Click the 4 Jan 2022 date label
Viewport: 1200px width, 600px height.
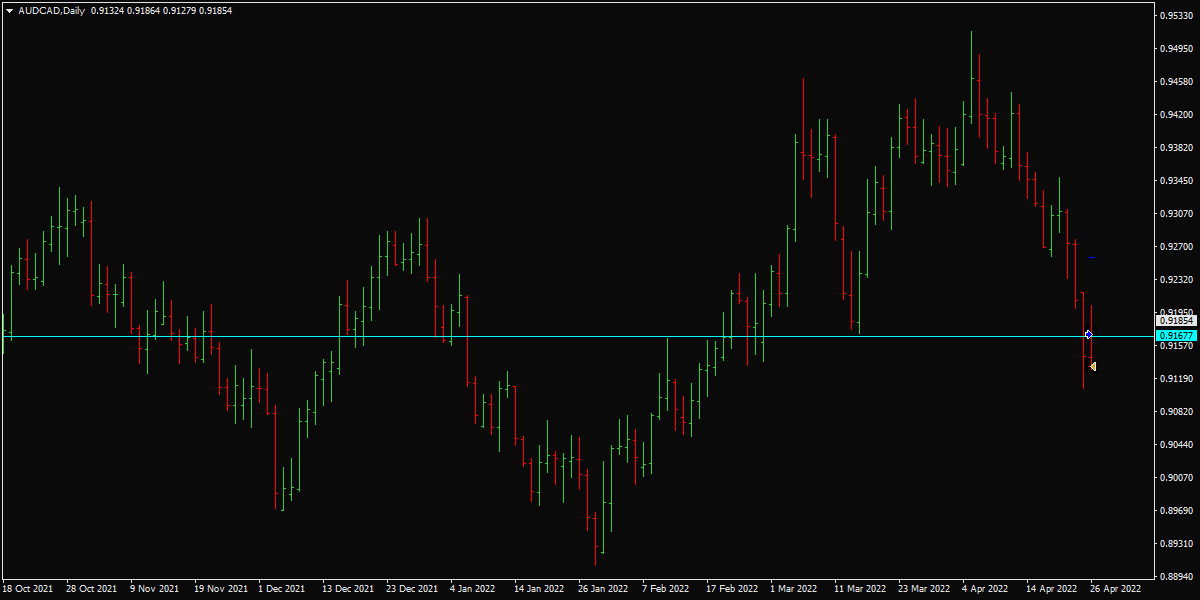pos(474,589)
